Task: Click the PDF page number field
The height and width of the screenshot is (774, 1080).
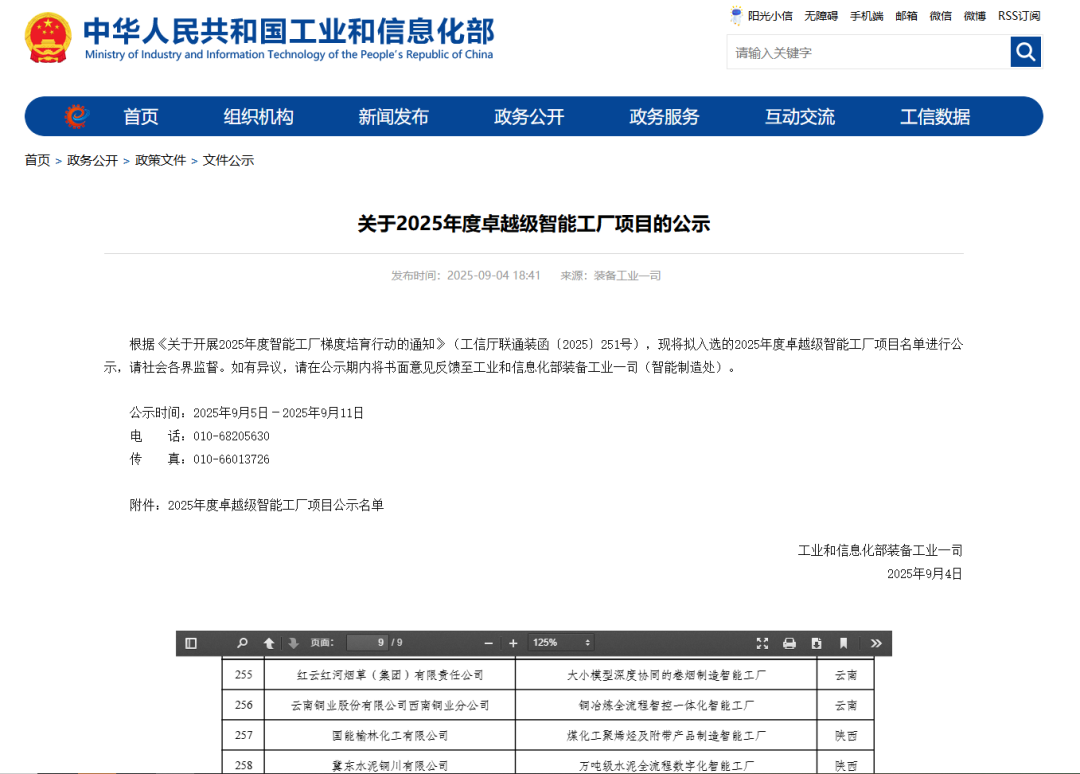Action: [366, 642]
